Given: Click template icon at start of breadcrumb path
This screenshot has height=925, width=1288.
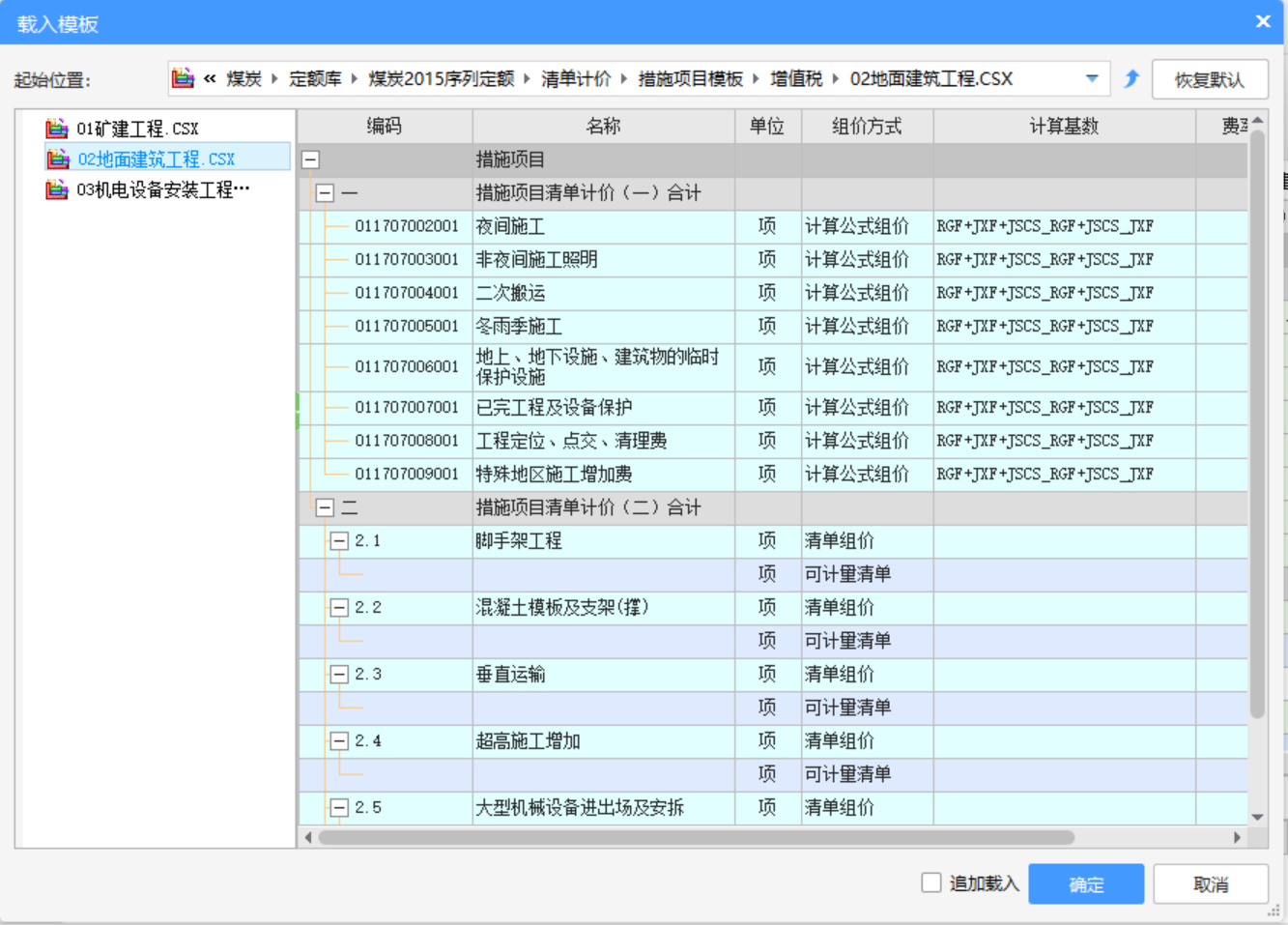Looking at the screenshot, I should point(184,78).
